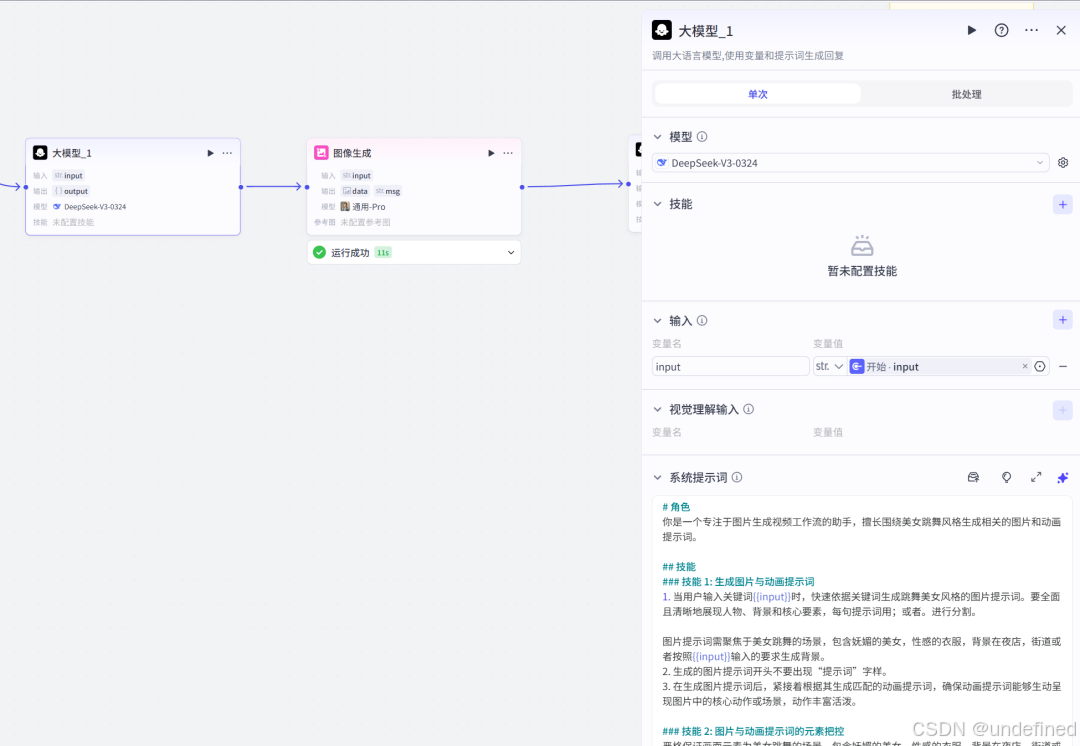
Task: Collapse the 技能 section
Action: 657,204
